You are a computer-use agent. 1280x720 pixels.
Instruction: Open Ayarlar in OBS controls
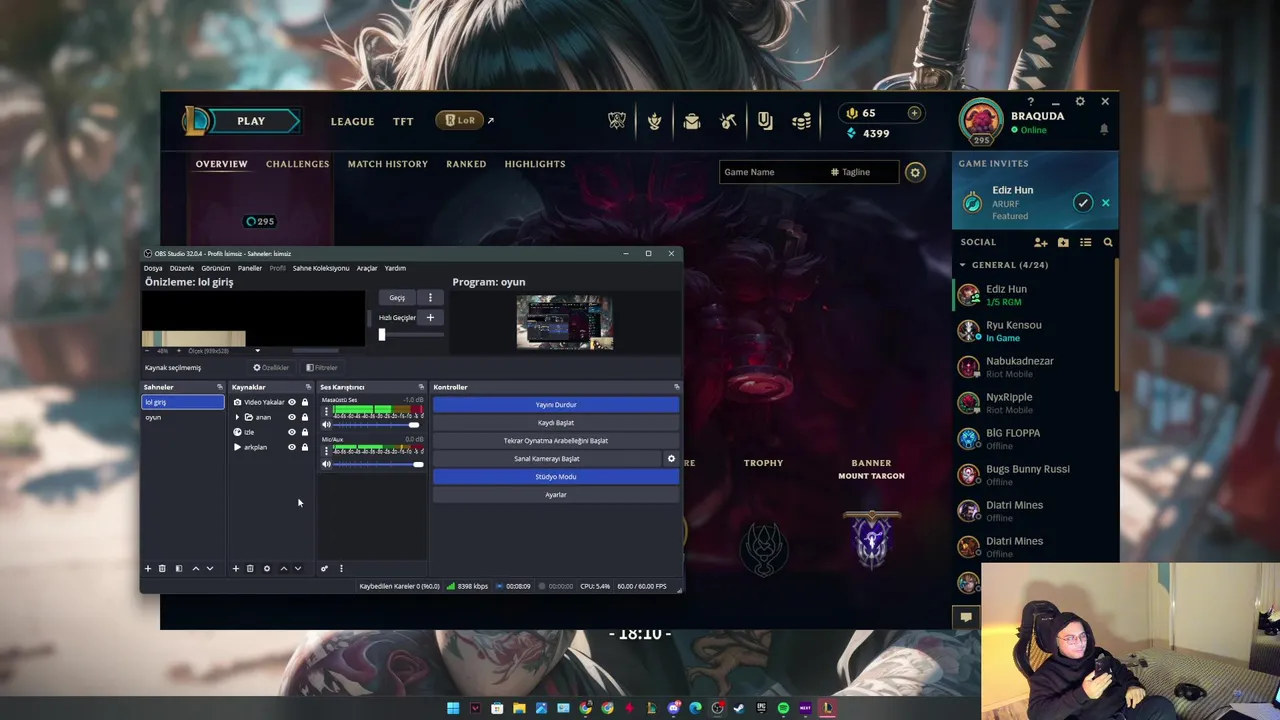(556, 495)
